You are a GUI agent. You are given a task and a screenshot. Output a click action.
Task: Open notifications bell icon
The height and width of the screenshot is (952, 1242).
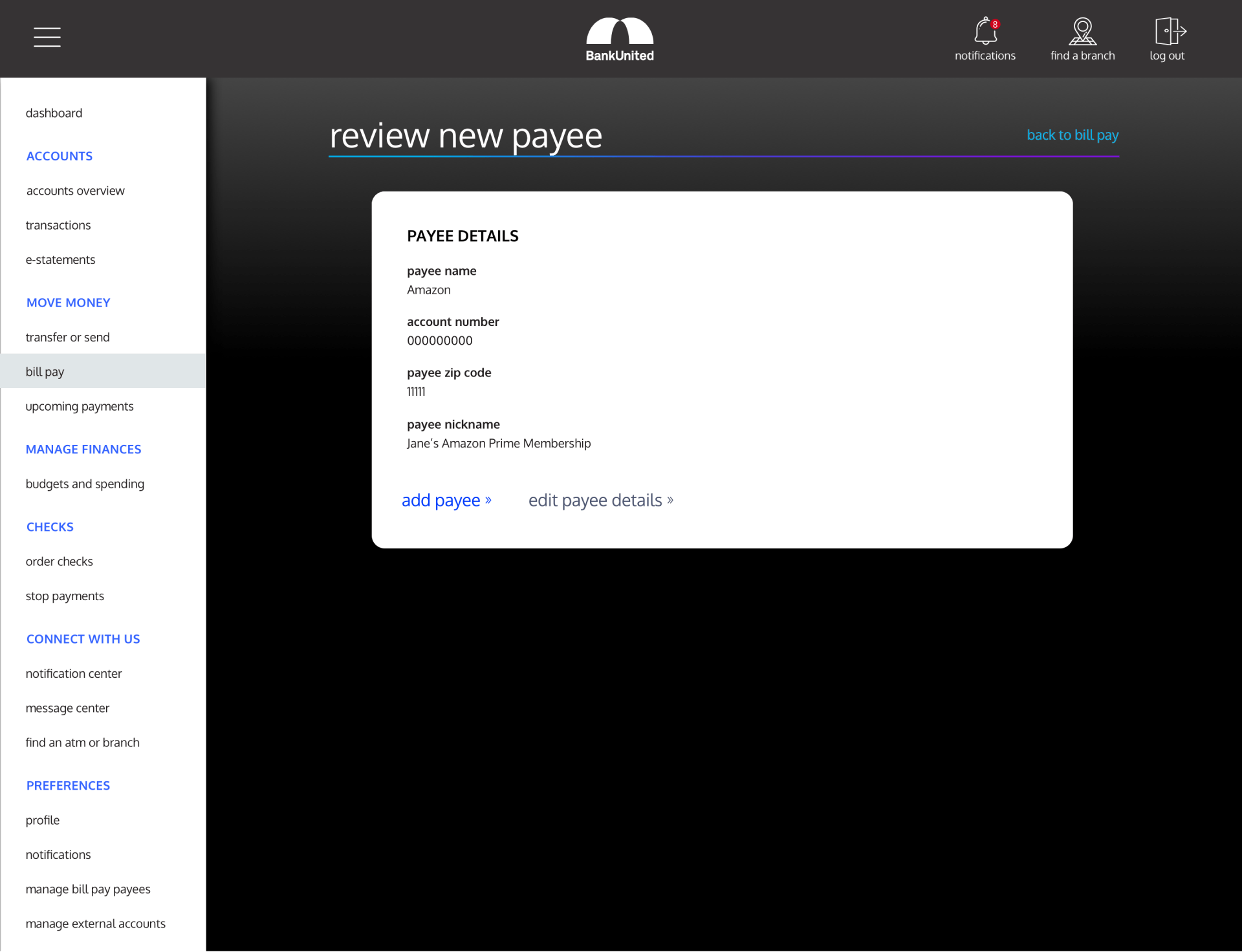point(985,32)
